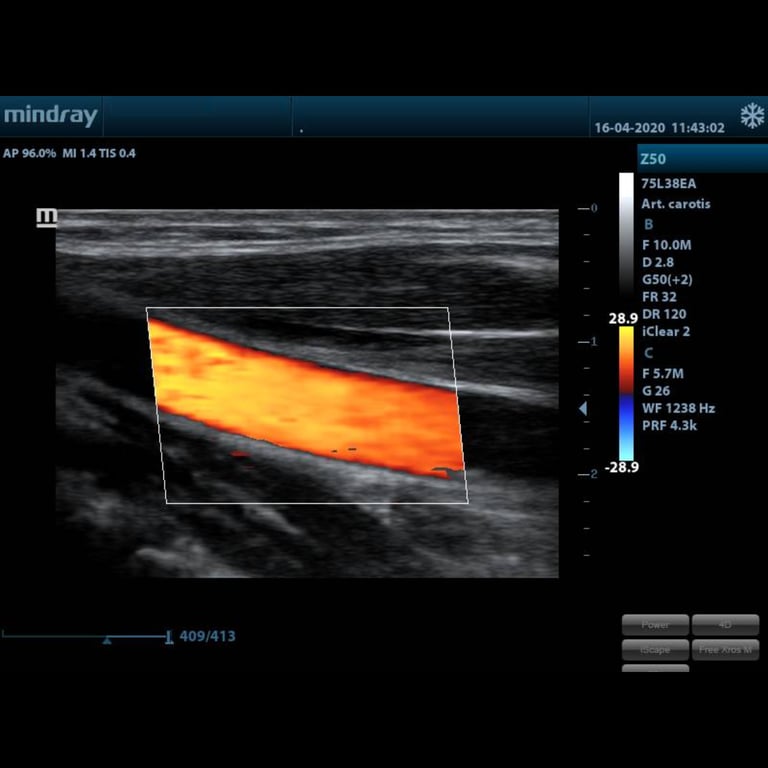Select the B mode parameter header

click(x=648, y=224)
